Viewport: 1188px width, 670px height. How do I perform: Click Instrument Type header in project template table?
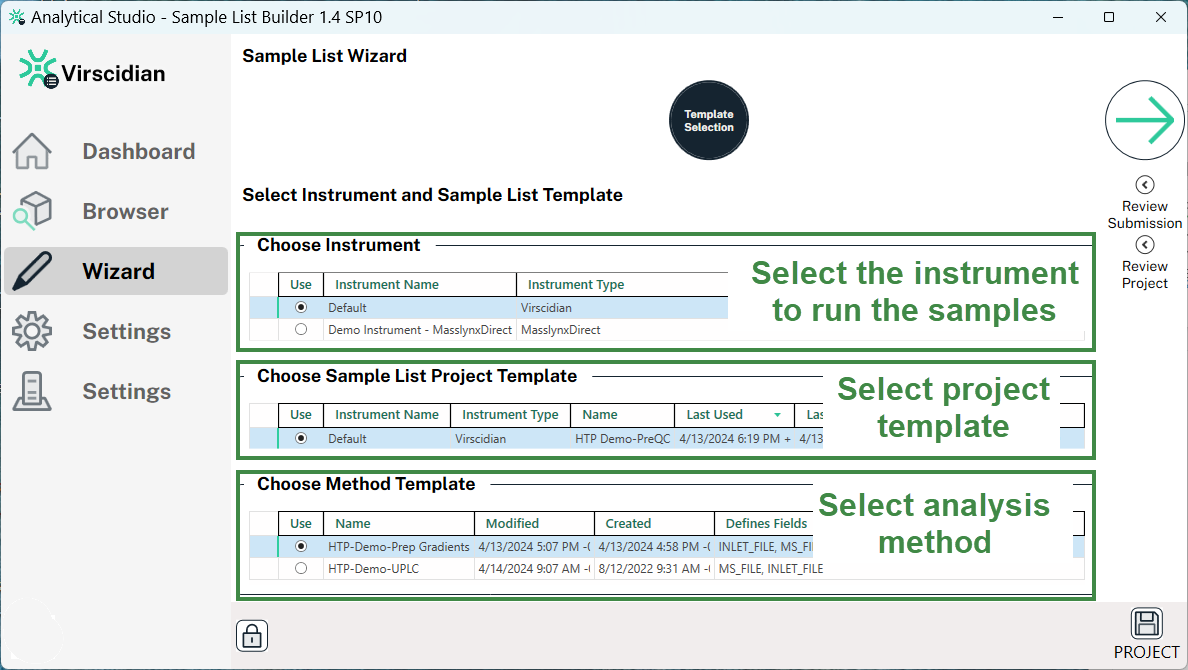pos(510,415)
